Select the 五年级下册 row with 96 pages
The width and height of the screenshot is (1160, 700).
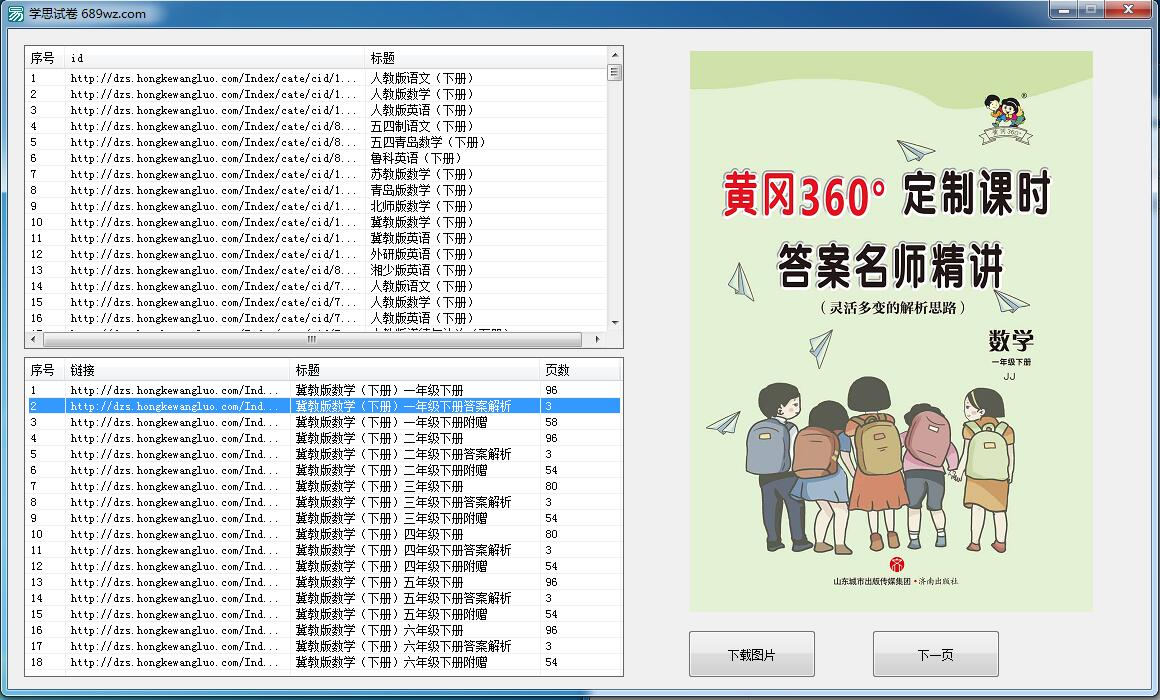click(324, 582)
